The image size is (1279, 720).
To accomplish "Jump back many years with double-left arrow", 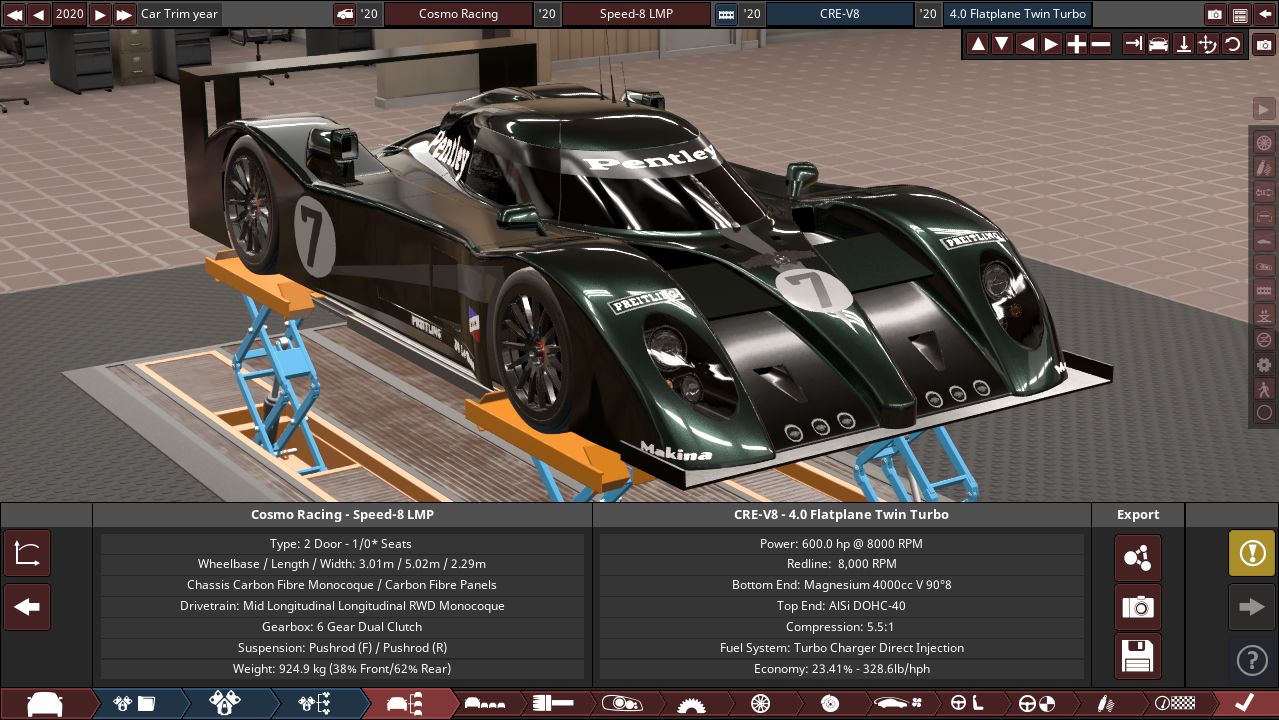I will click(x=14, y=14).
